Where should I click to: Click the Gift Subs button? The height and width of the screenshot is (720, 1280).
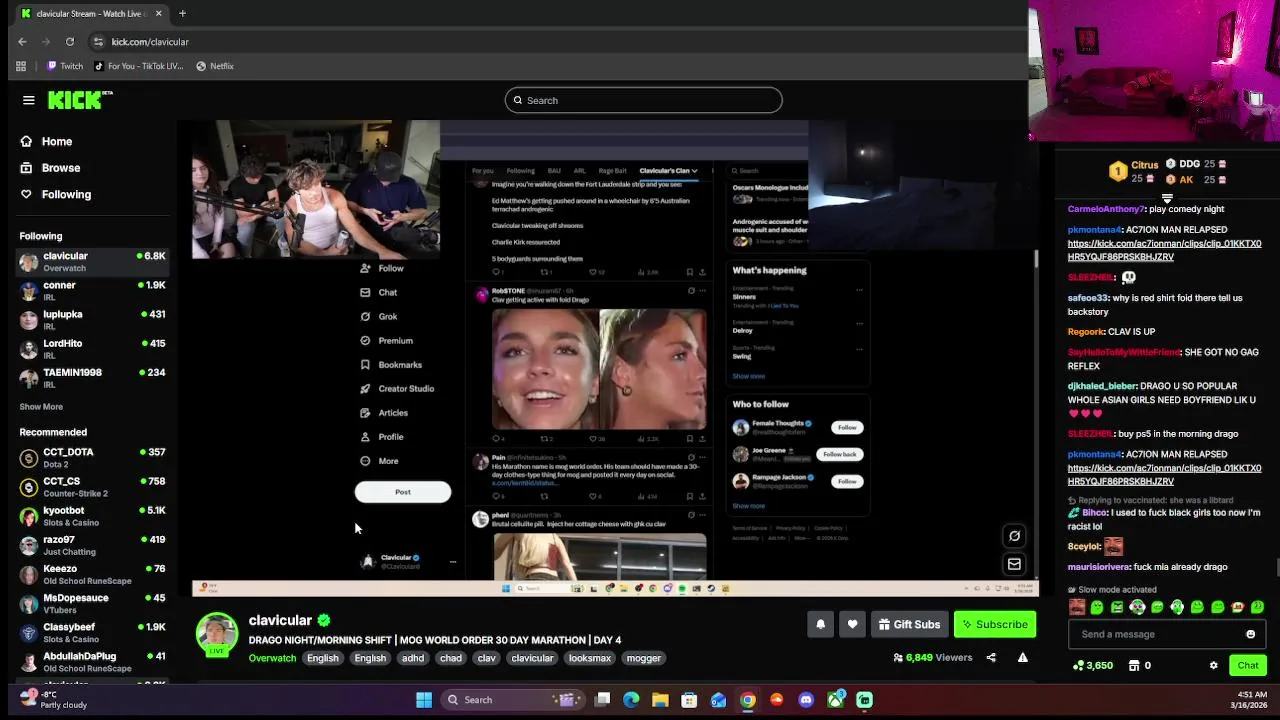coord(909,624)
